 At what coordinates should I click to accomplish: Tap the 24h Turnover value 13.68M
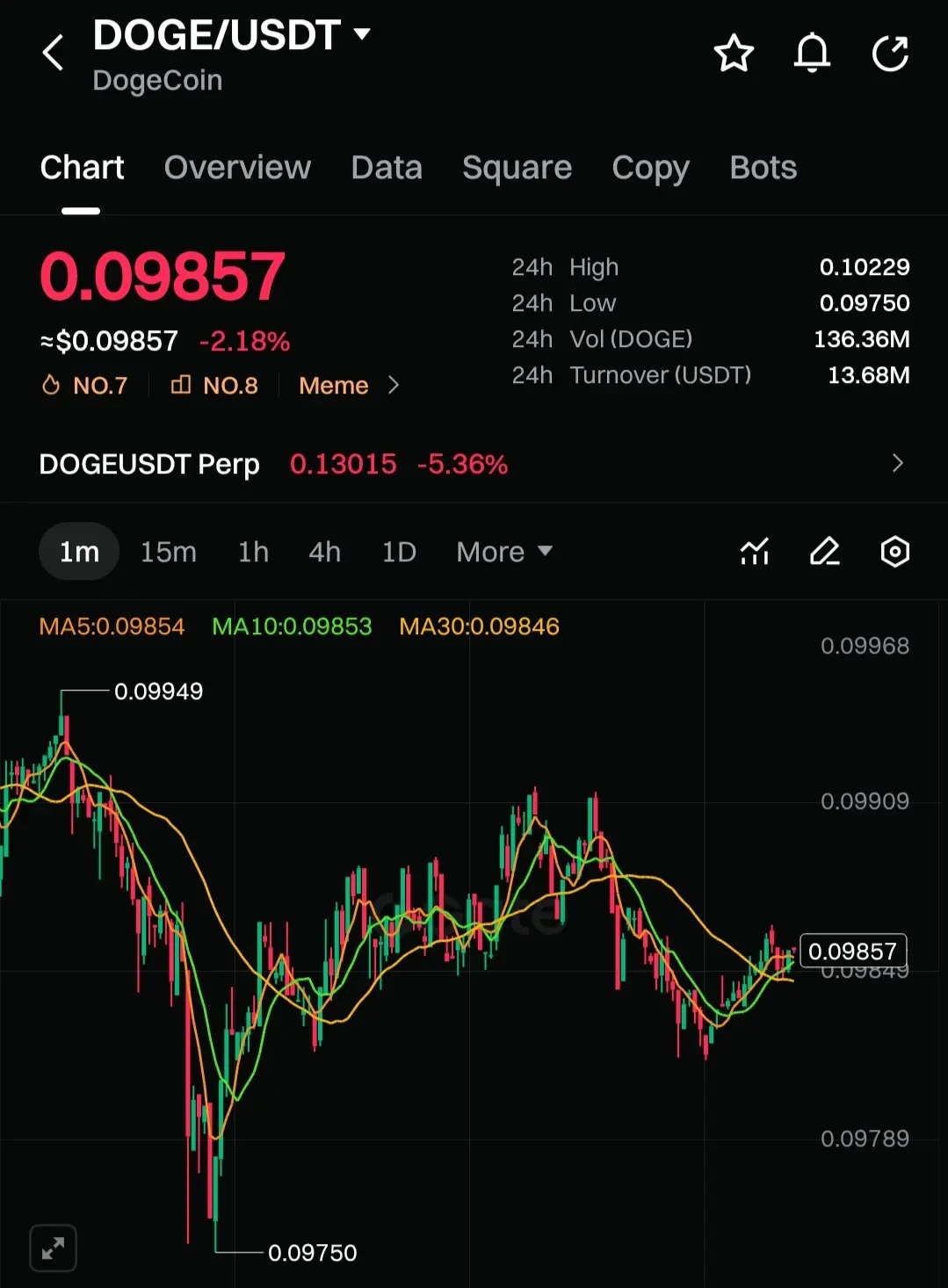tap(869, 375)
